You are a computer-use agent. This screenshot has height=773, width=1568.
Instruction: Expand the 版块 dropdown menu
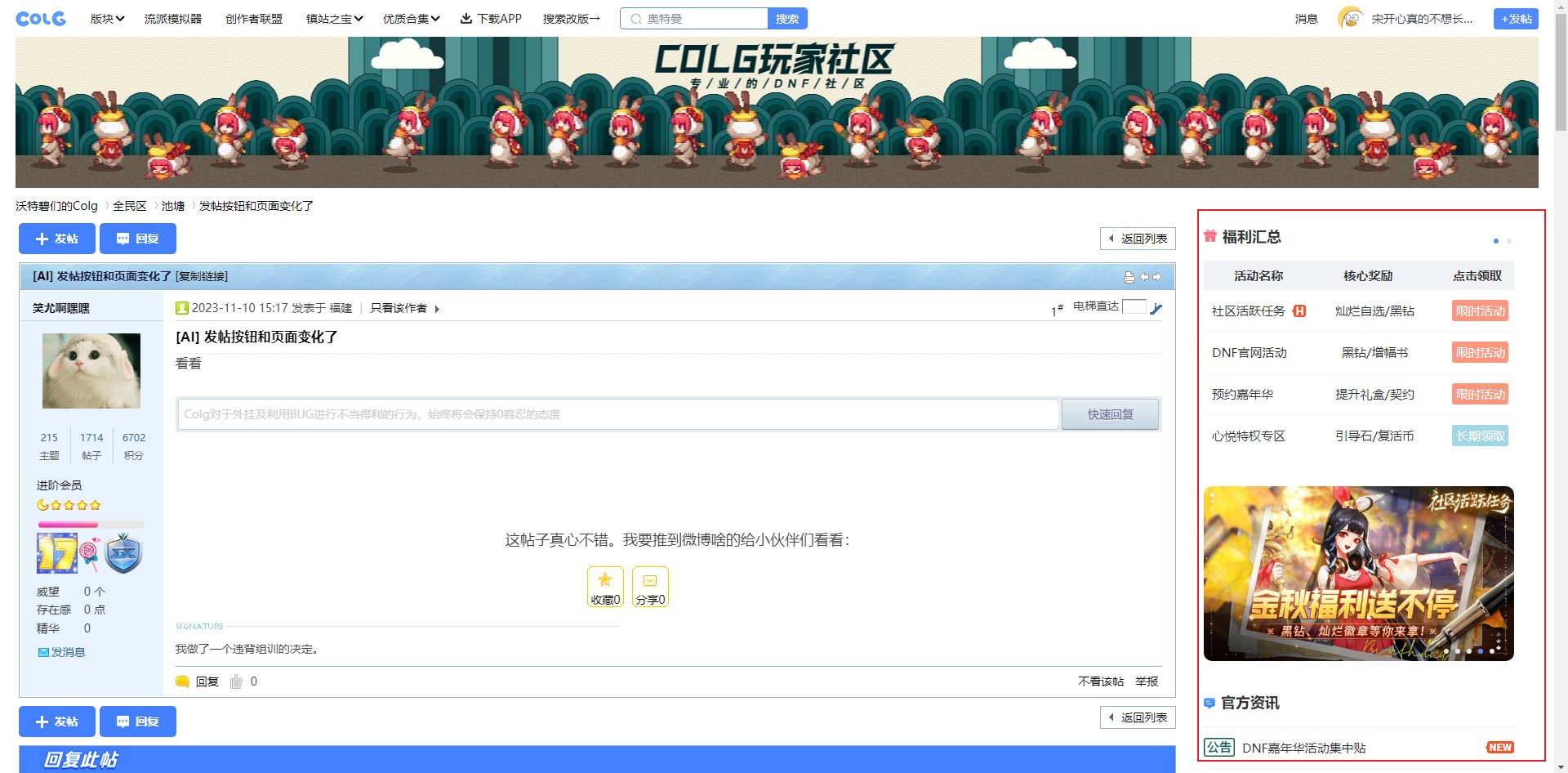click(x=107, y=18)
